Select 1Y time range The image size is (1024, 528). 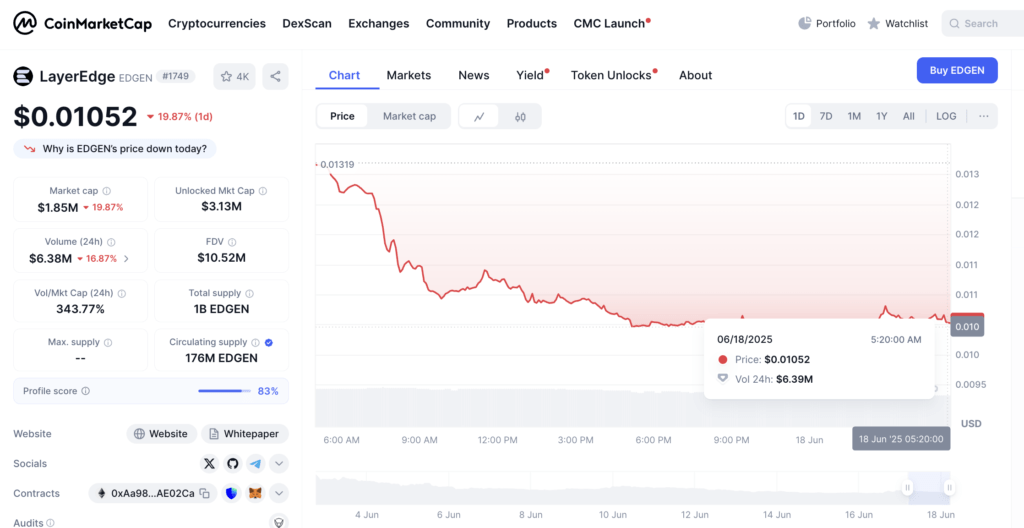click(x=882, y=116)
